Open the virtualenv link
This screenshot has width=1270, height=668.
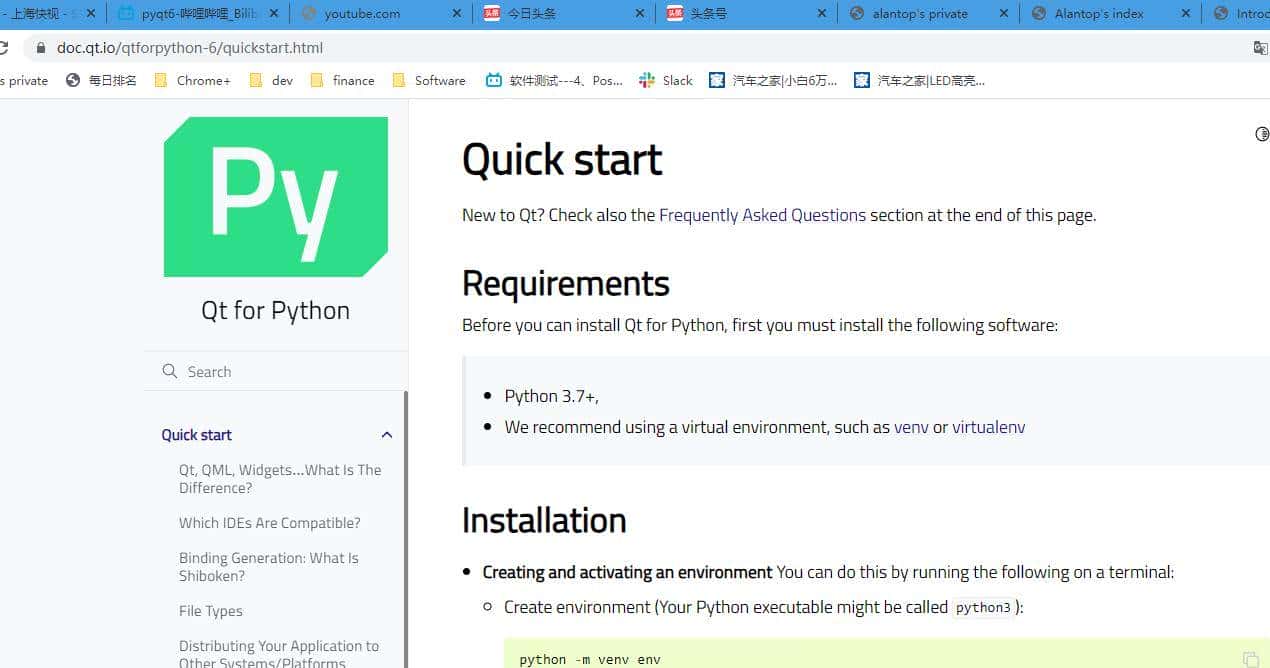[988, 427]
